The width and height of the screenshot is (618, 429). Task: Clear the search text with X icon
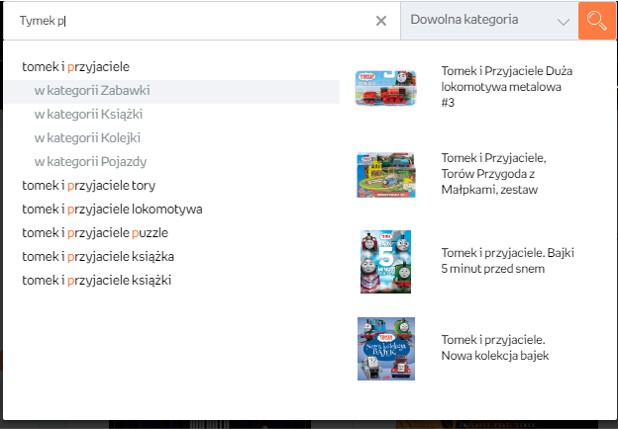point(380,20)
